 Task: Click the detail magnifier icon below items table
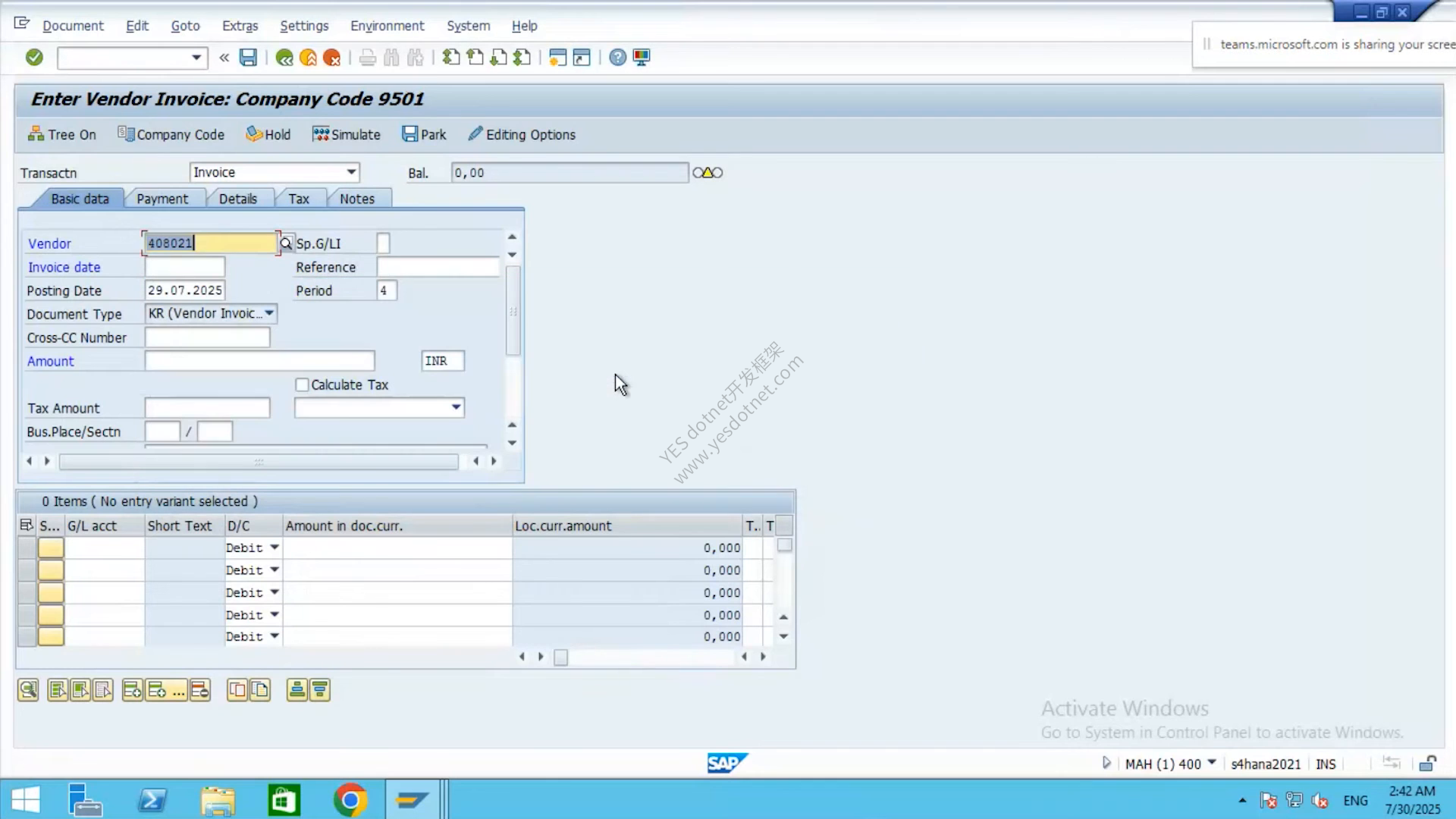tap(28, 689)
